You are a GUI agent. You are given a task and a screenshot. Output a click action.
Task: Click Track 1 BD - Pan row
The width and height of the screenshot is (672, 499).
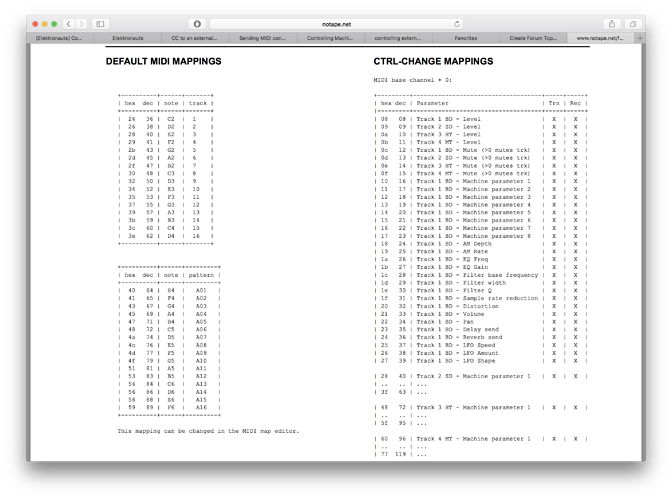[x=481, y=322]
